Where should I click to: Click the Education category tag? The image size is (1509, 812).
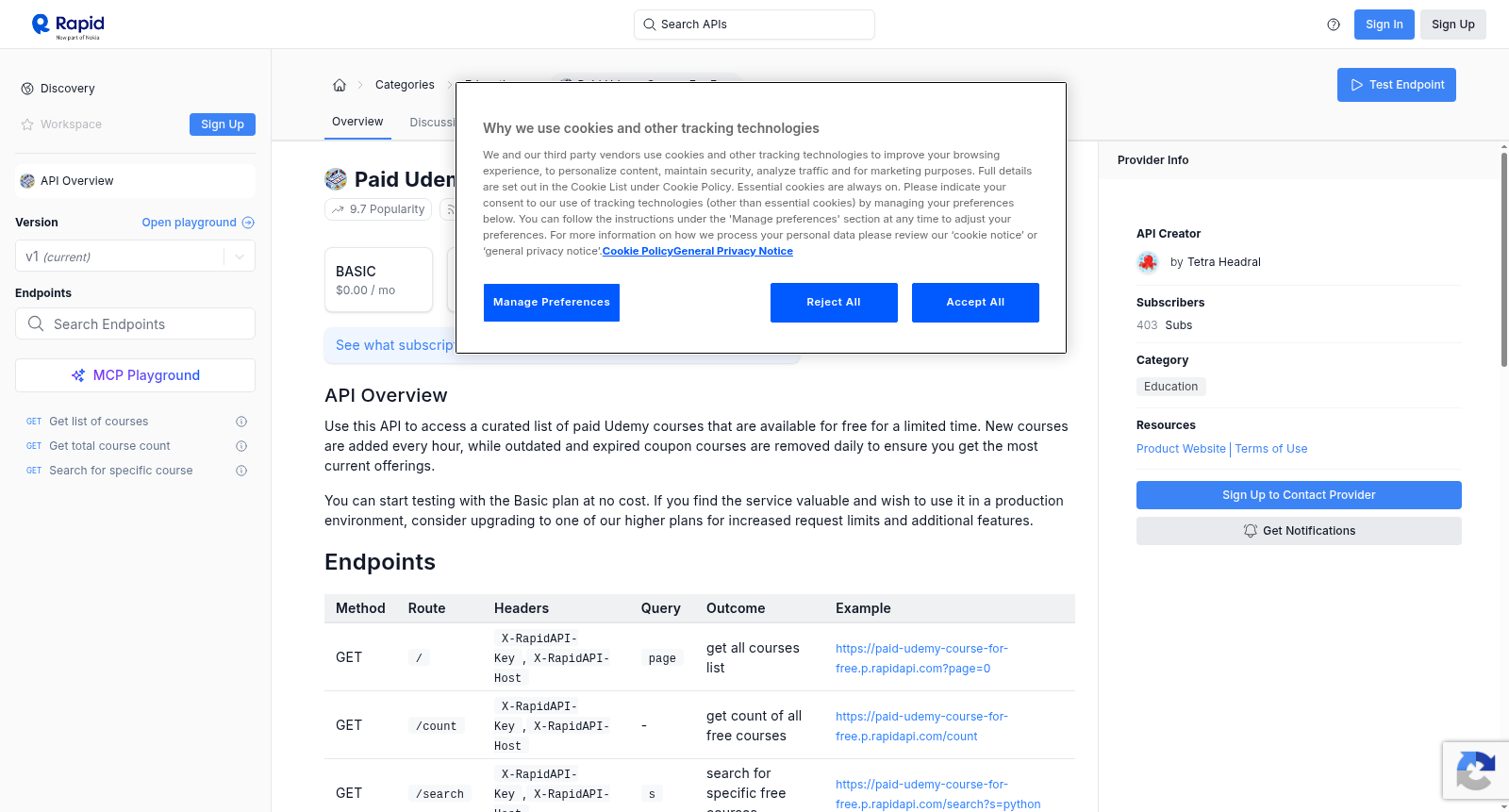pyautogui.click(x=1171, y=387)
